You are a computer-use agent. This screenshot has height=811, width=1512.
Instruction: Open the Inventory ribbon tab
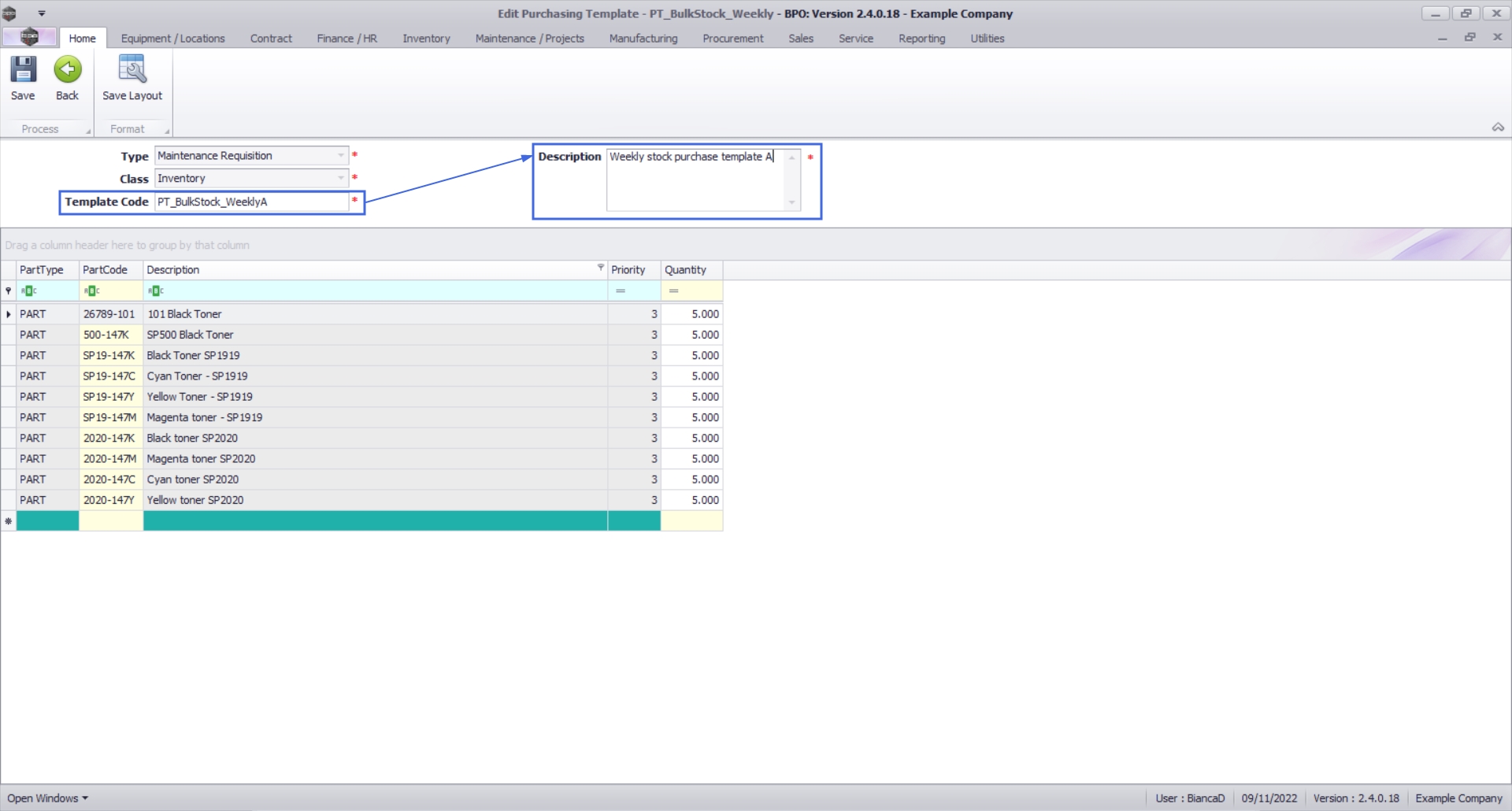point(426,38)
